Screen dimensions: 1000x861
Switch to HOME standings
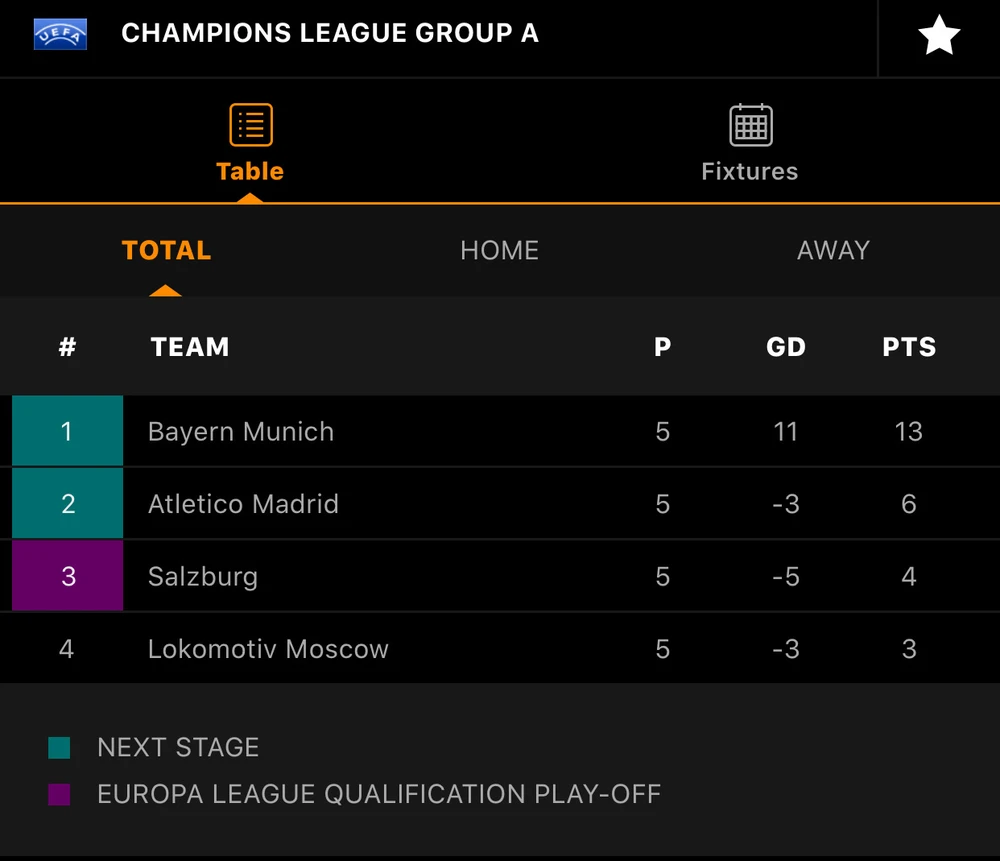coord(499,250)
